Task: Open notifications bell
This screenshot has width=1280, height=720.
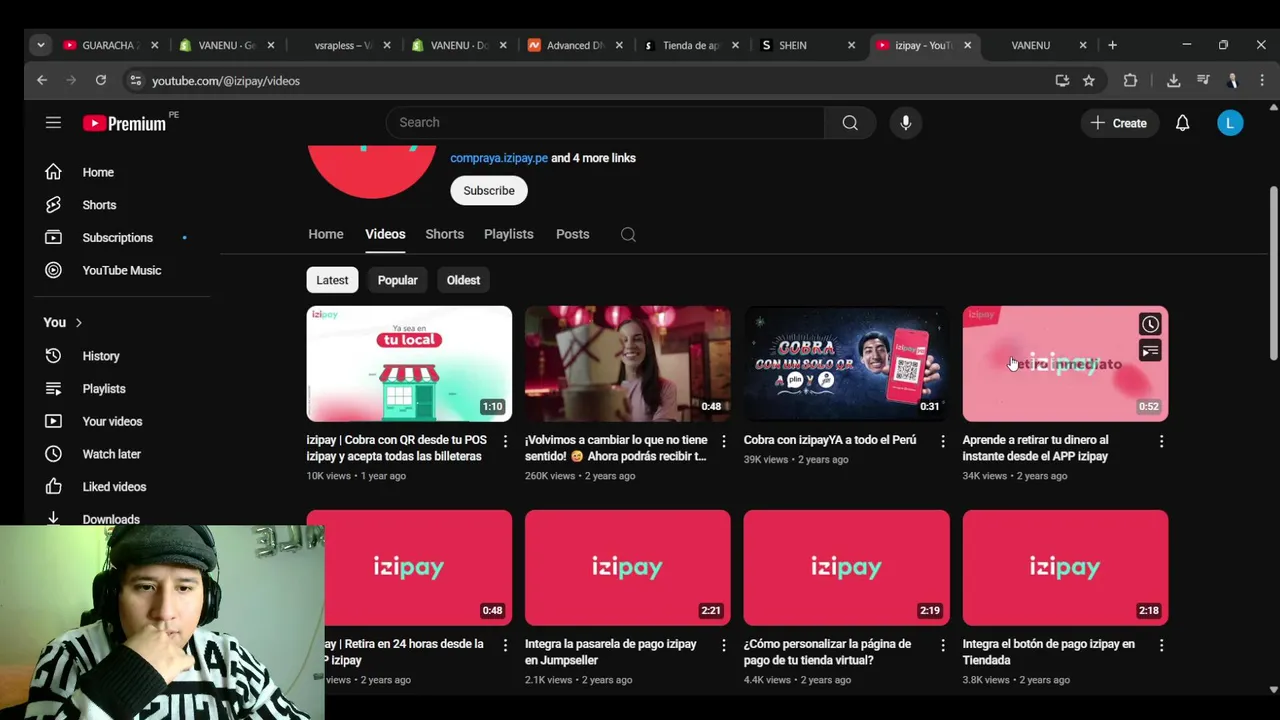Action: pyautogui.click(x=1182, y=123)
